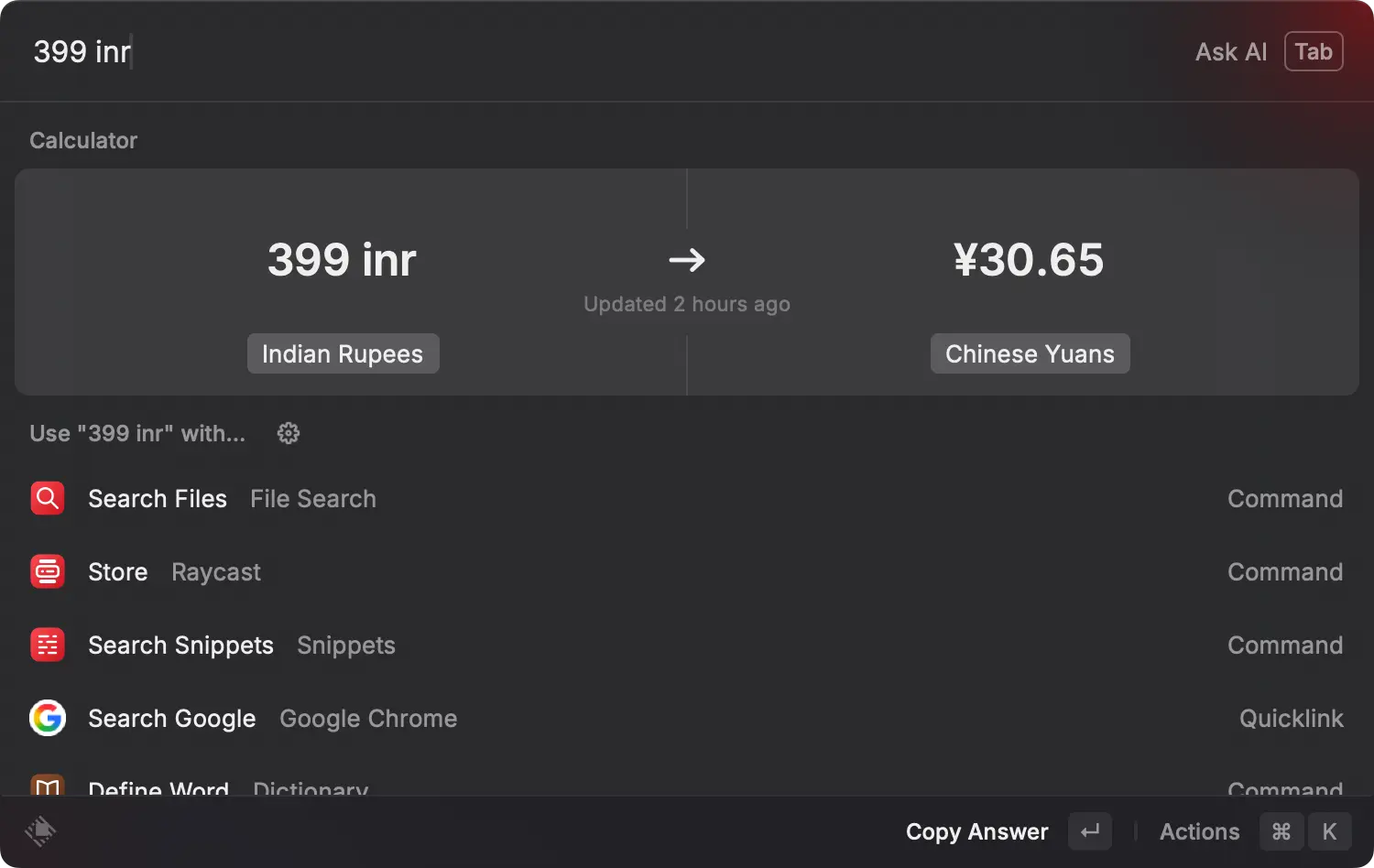This screenshot has height=868, width=1374.
Task: Select the Search Files command row
Action: point(641,498)
